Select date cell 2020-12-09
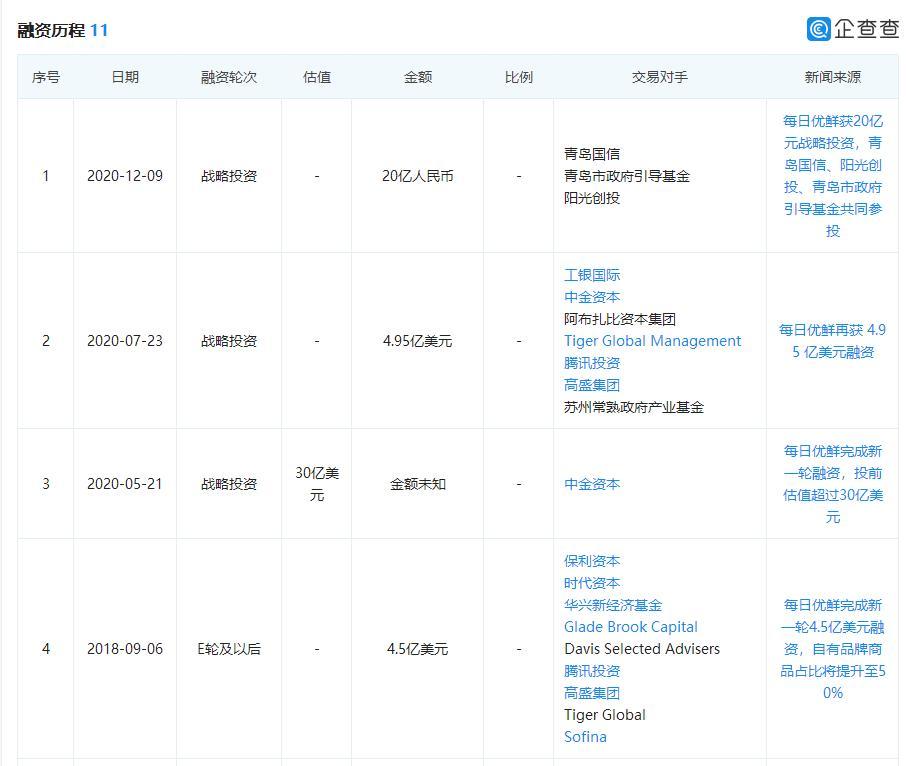Viewport: 906px width, 766px height. pos(125,176)
